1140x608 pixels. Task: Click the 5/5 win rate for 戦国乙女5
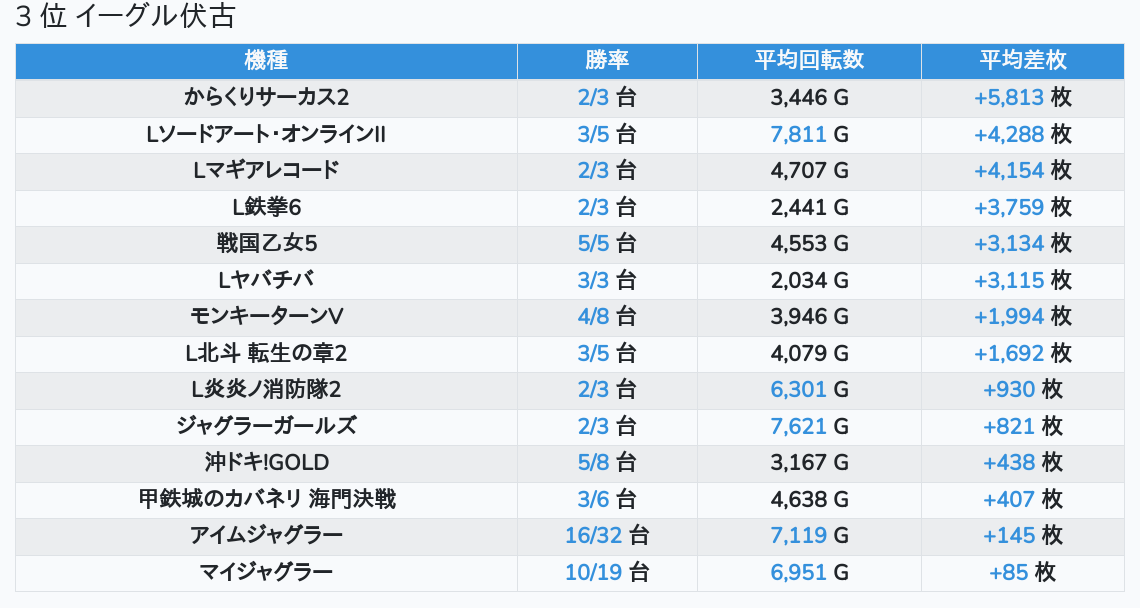point(593,244)
